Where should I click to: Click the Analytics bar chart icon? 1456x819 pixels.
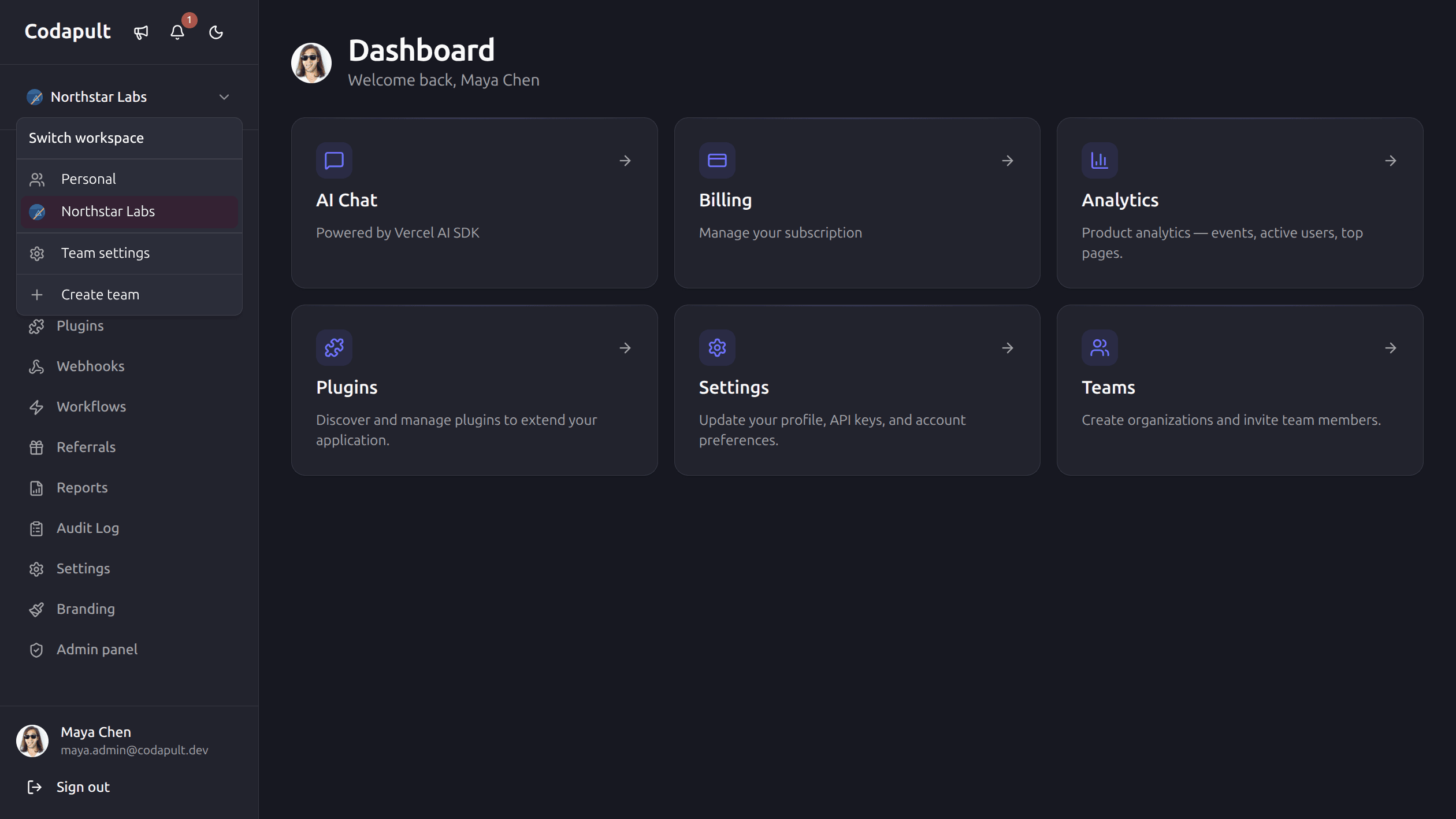1100,161
